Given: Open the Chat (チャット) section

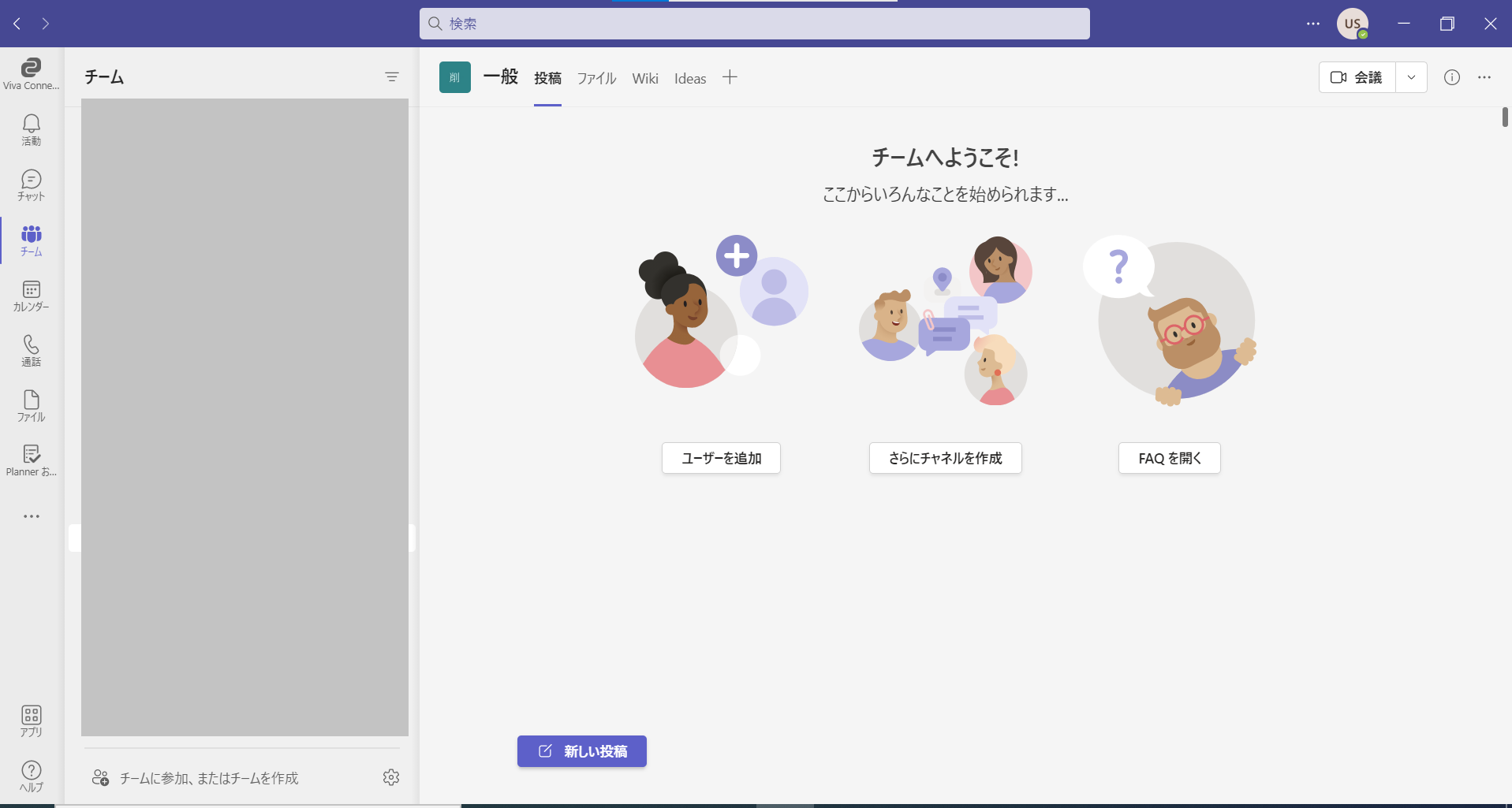Looking at the screenshot, I should point(32,185).
